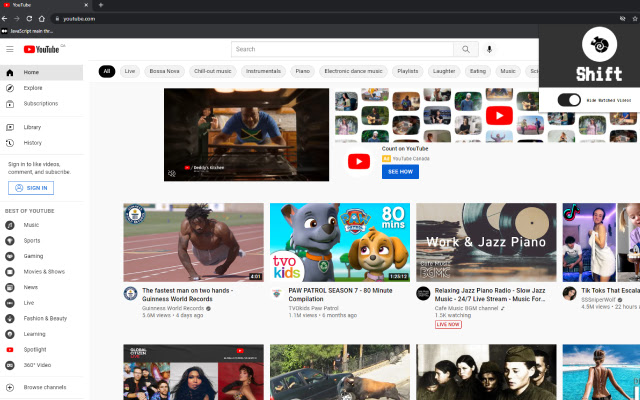Open Relaxing Jazz Piano Radio title
The width and height of the screenshot is (640, 400).
coord(490,295)
